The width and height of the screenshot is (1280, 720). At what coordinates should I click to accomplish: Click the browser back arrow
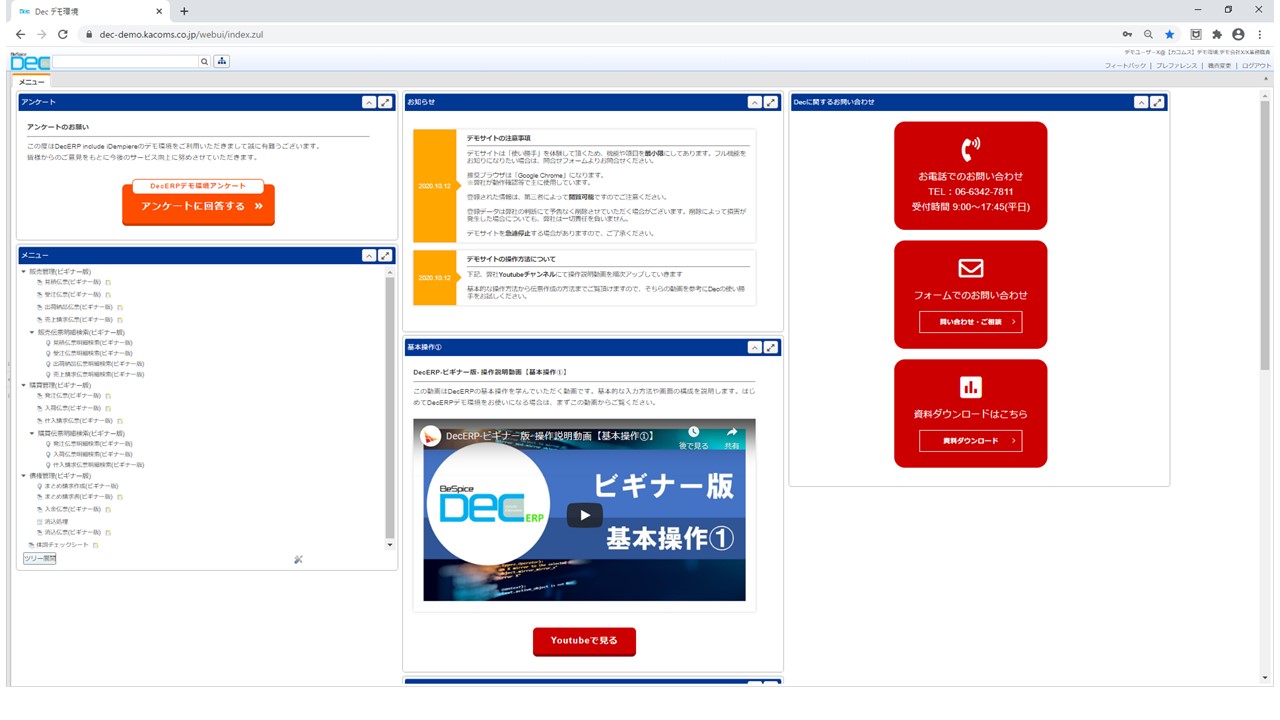[20, 34]
